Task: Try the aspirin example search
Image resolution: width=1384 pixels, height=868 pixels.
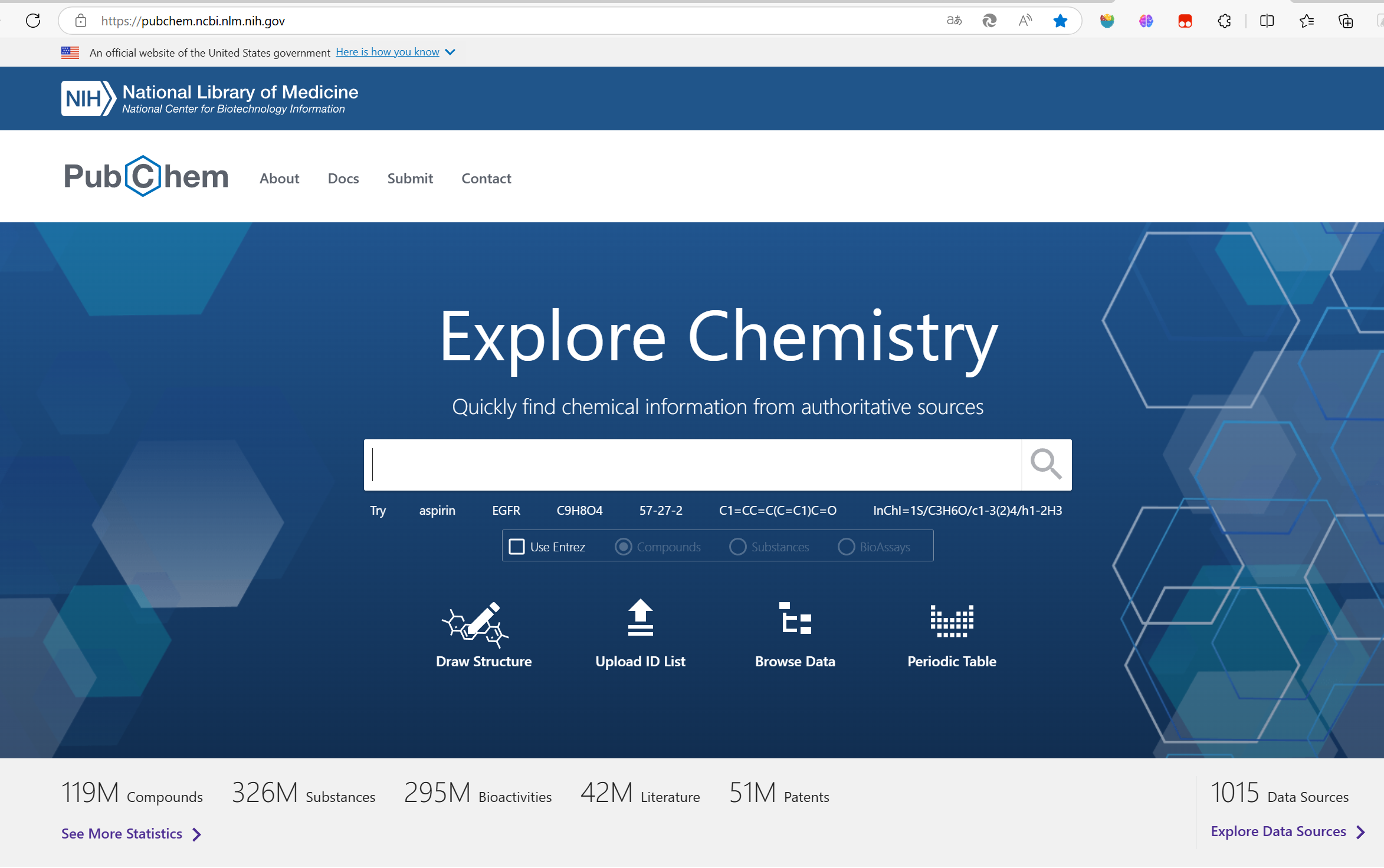Action: click(437, 510)
